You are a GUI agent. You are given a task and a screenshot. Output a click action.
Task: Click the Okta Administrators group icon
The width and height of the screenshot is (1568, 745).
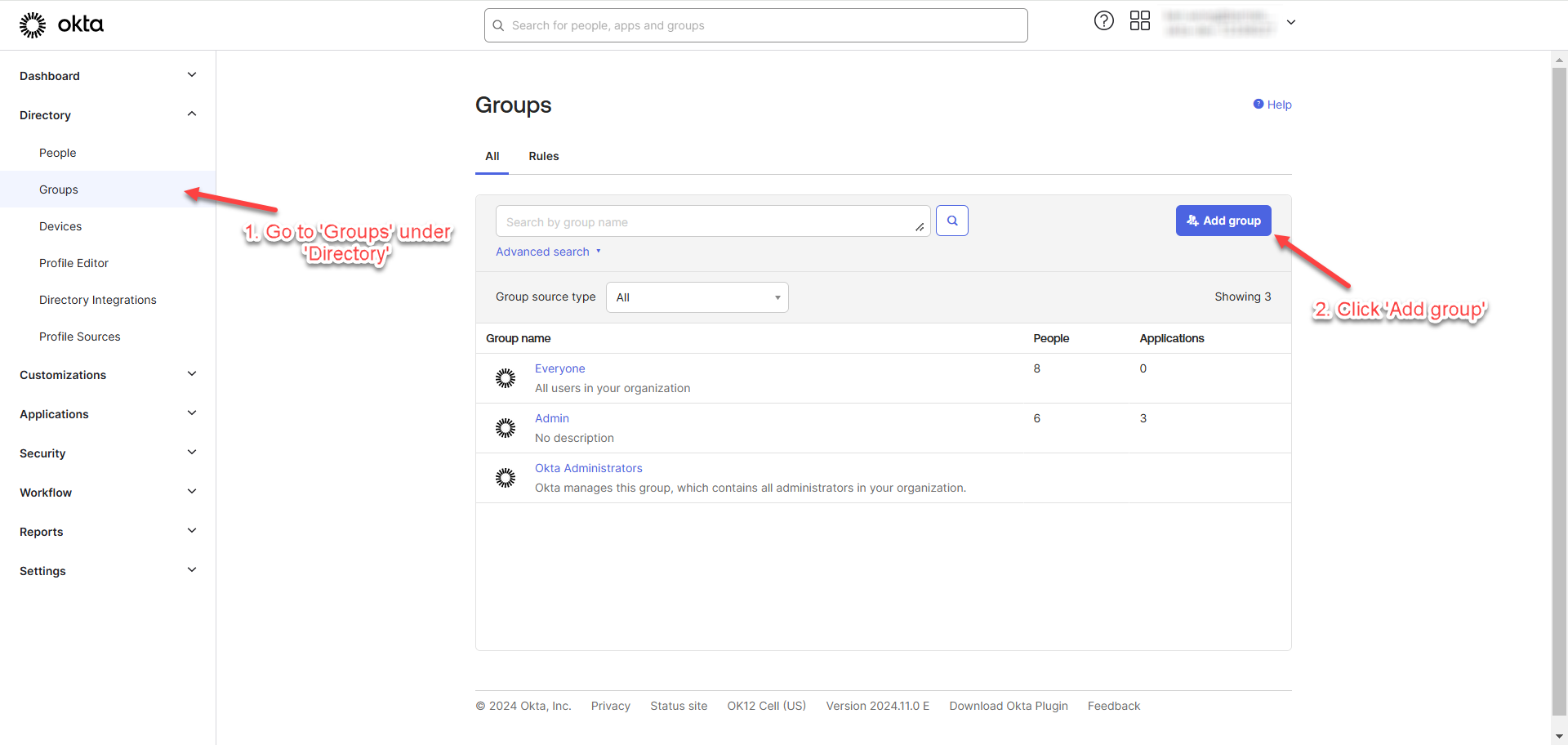click(x=506, y=478)
